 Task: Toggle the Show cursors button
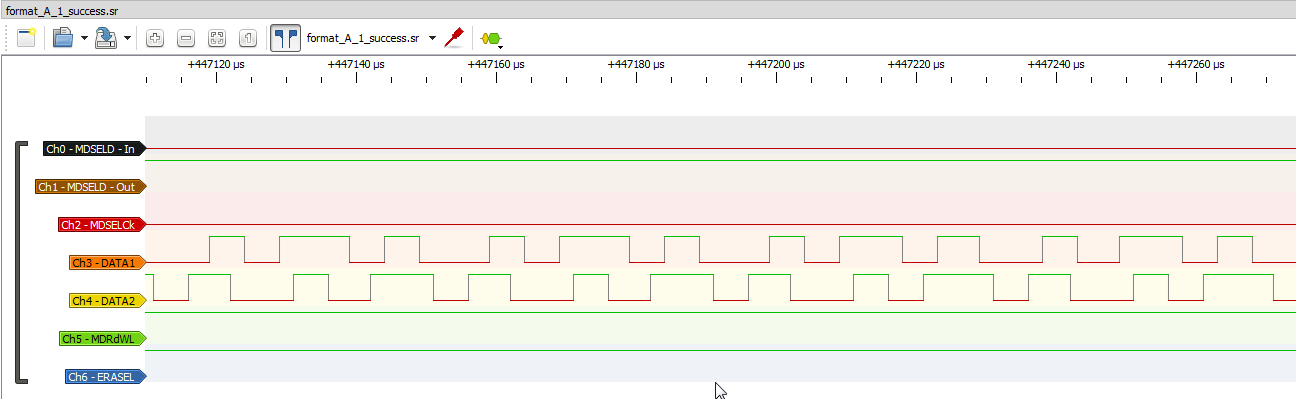[x=286, y=38]
